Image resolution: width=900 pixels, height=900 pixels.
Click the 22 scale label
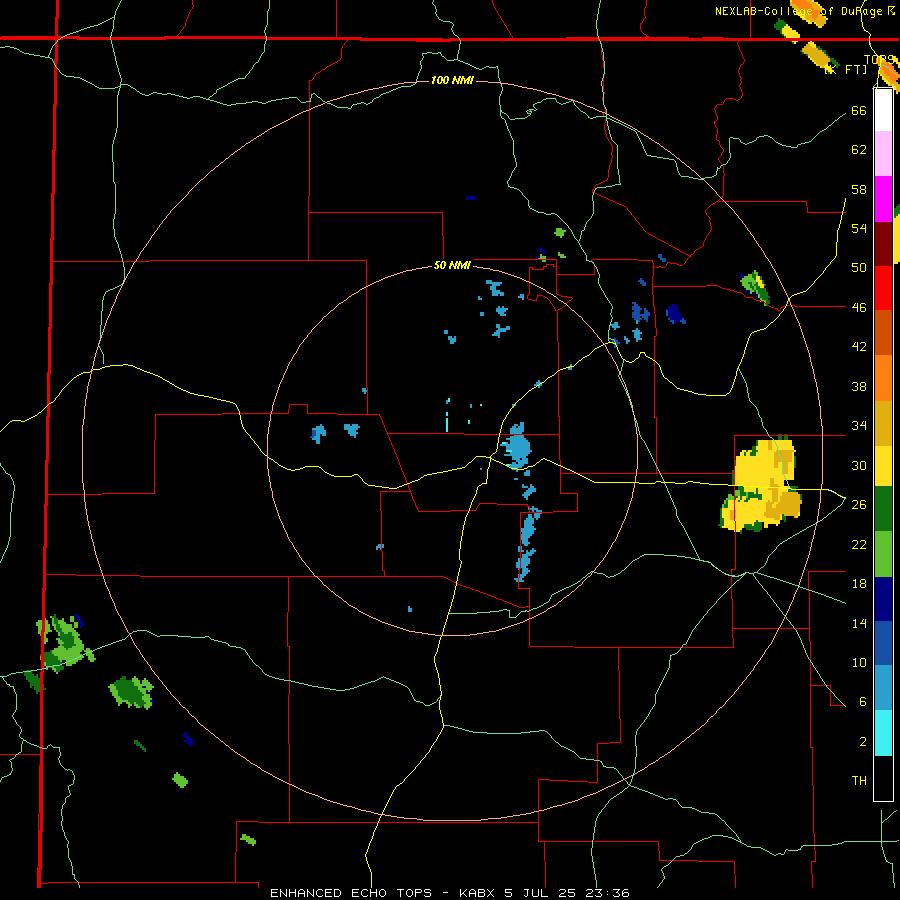(x=859, y=544)
